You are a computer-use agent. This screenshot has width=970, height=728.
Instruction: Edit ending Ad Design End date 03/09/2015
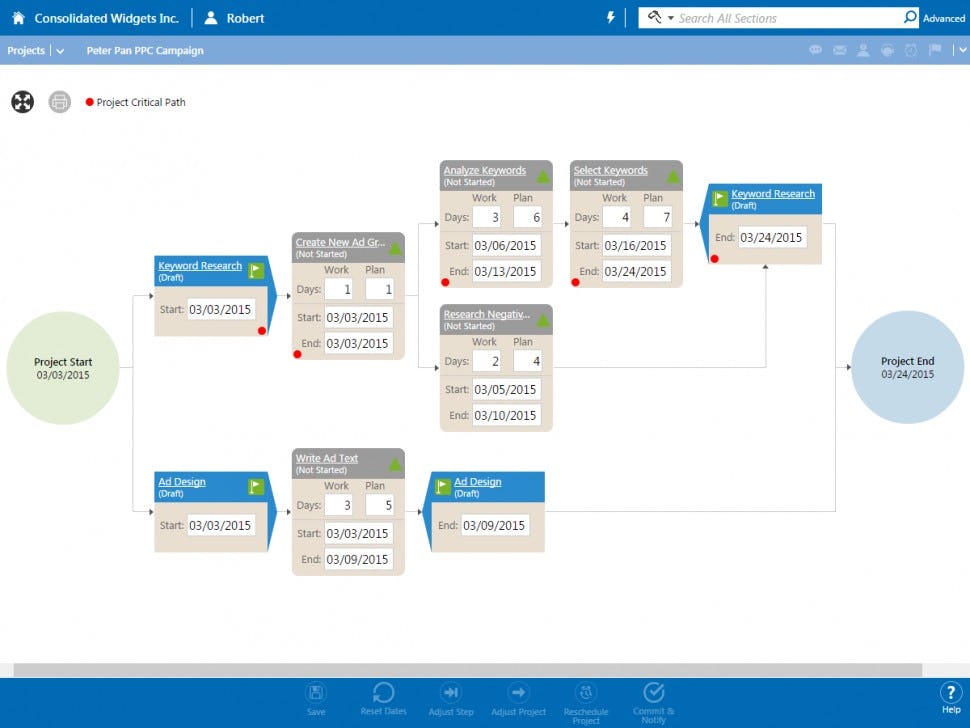494,525
